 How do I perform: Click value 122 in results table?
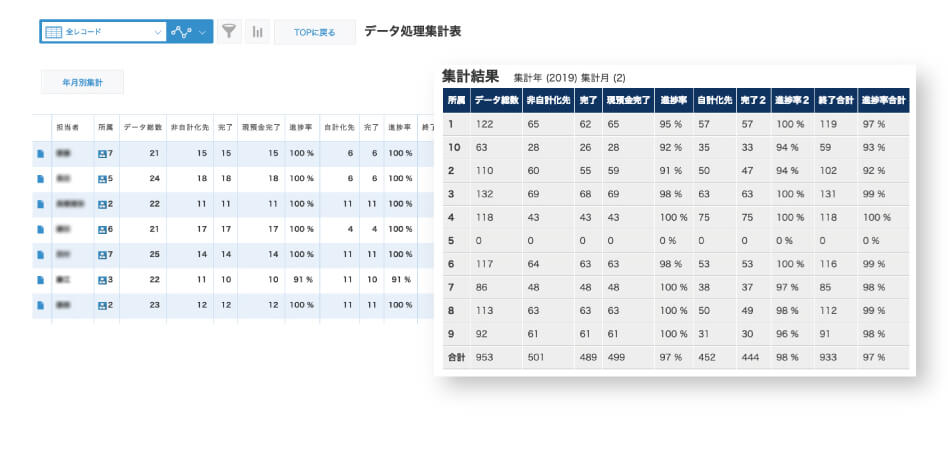[x=484, y=124]
